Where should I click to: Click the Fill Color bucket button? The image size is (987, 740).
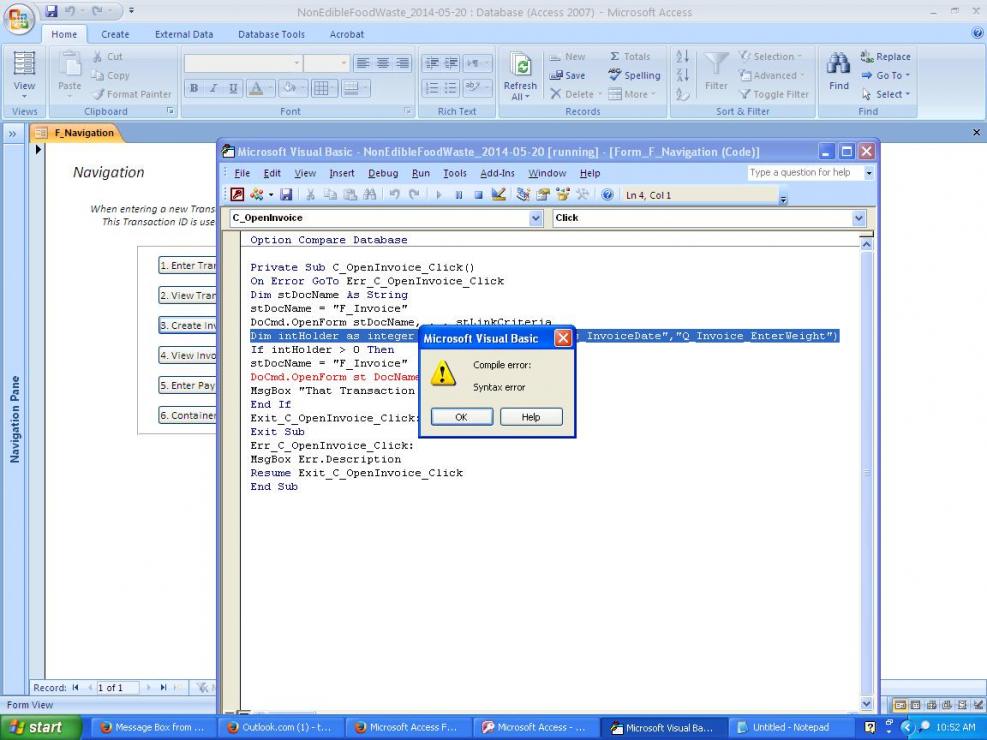(x=288, y=88)
